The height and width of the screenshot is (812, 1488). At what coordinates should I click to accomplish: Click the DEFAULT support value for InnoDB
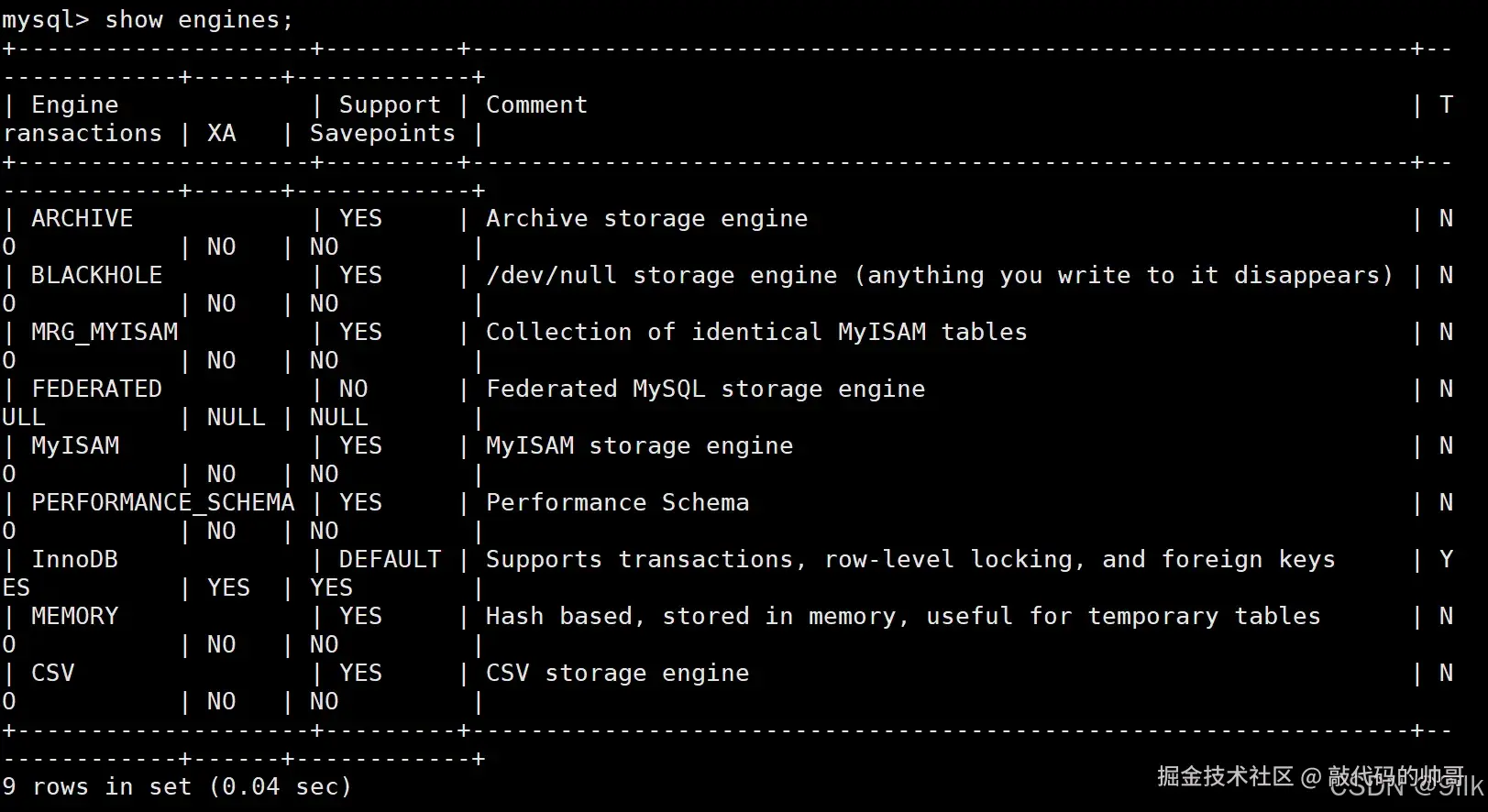point(390,560)
